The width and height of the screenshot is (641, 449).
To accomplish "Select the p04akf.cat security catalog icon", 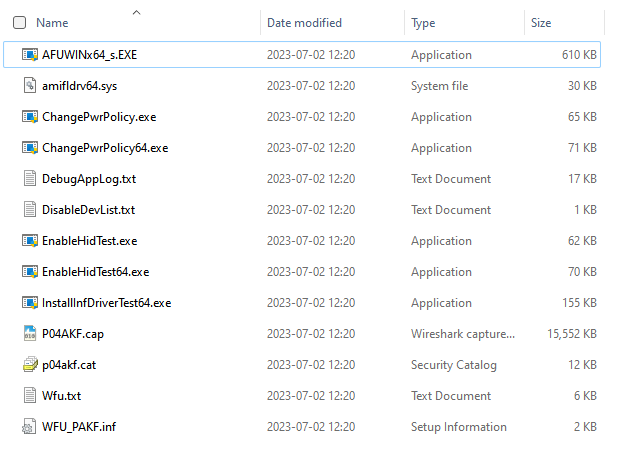I will coord(30,365).
